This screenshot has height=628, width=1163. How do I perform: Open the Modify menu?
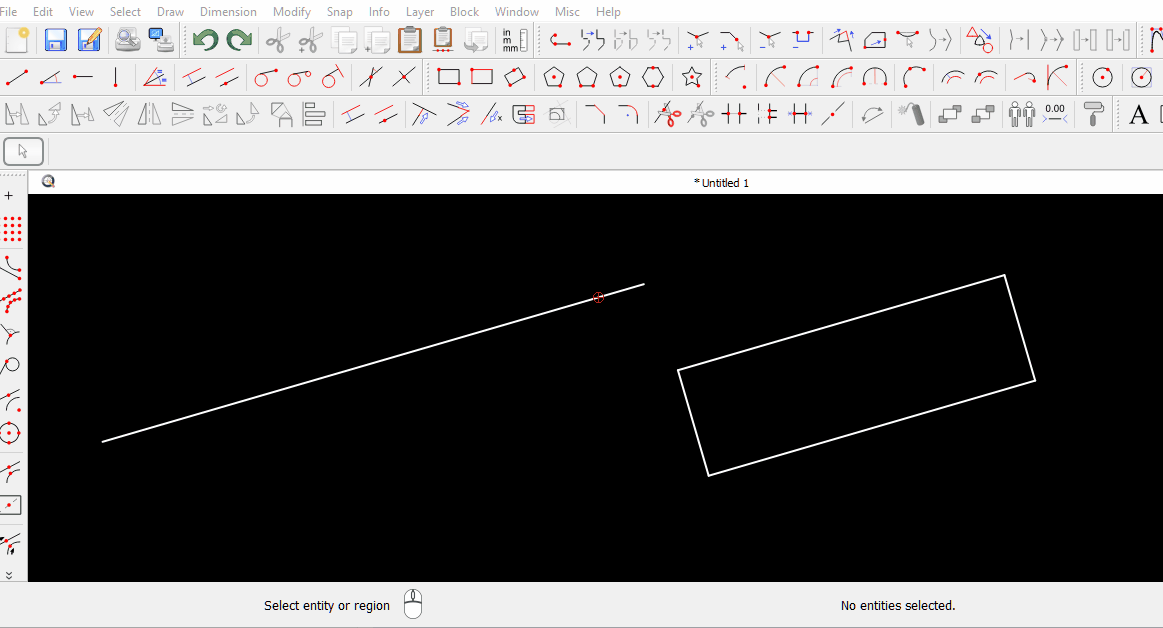(291, 12)
